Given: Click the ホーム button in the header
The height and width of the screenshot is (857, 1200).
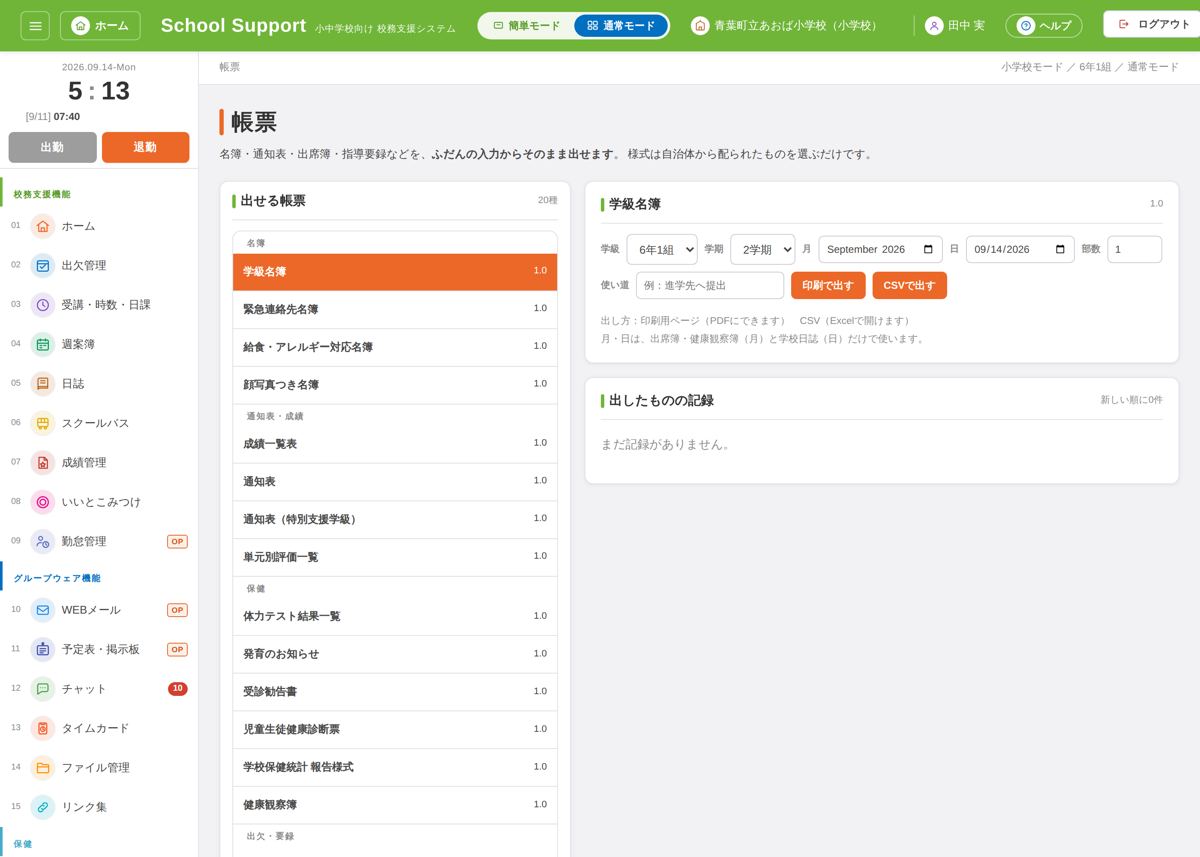Looking at the screenshot, I should tap(100, 26).
